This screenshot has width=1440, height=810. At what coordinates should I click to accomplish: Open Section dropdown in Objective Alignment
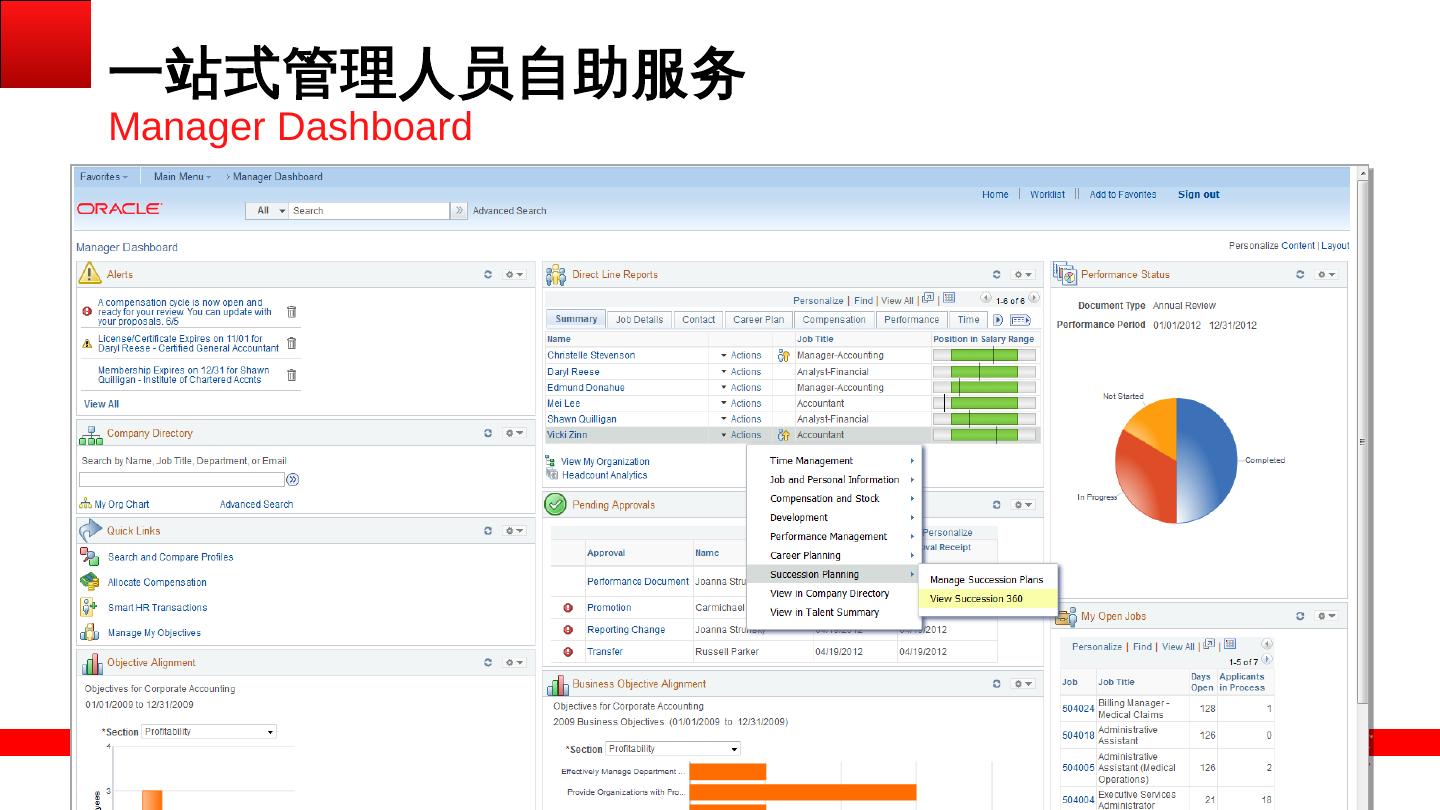[209, 732]
